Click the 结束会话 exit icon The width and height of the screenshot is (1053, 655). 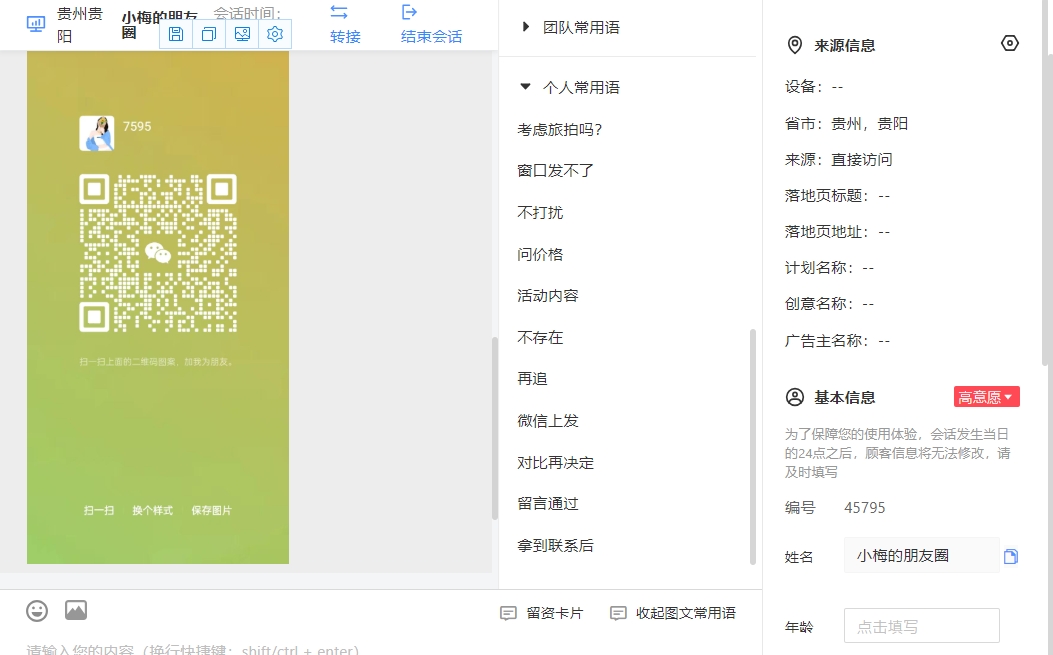[409, 12]
